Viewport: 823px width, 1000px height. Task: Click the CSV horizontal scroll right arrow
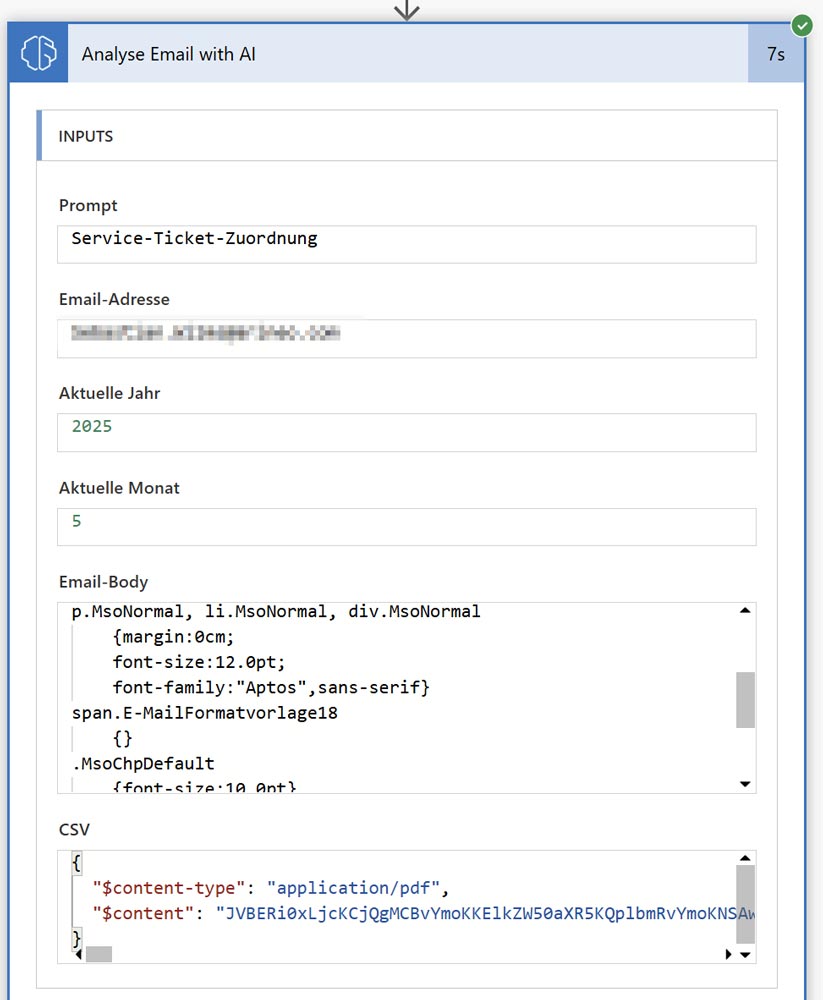[728, 955]
